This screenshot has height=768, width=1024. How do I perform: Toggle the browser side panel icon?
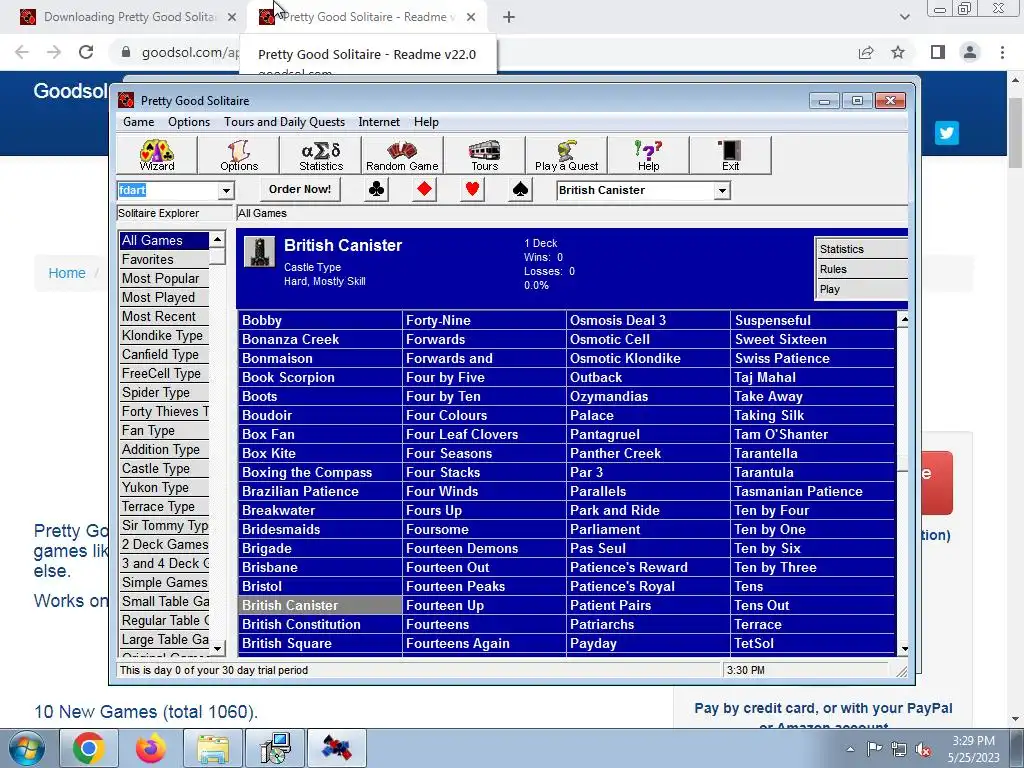(x=938, y=52)
